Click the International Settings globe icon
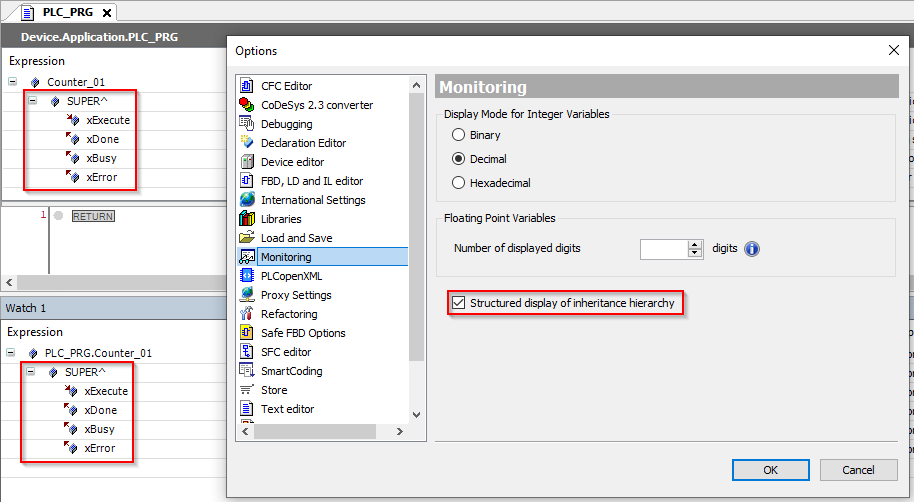914x502 pixels. tap(247, 200)
